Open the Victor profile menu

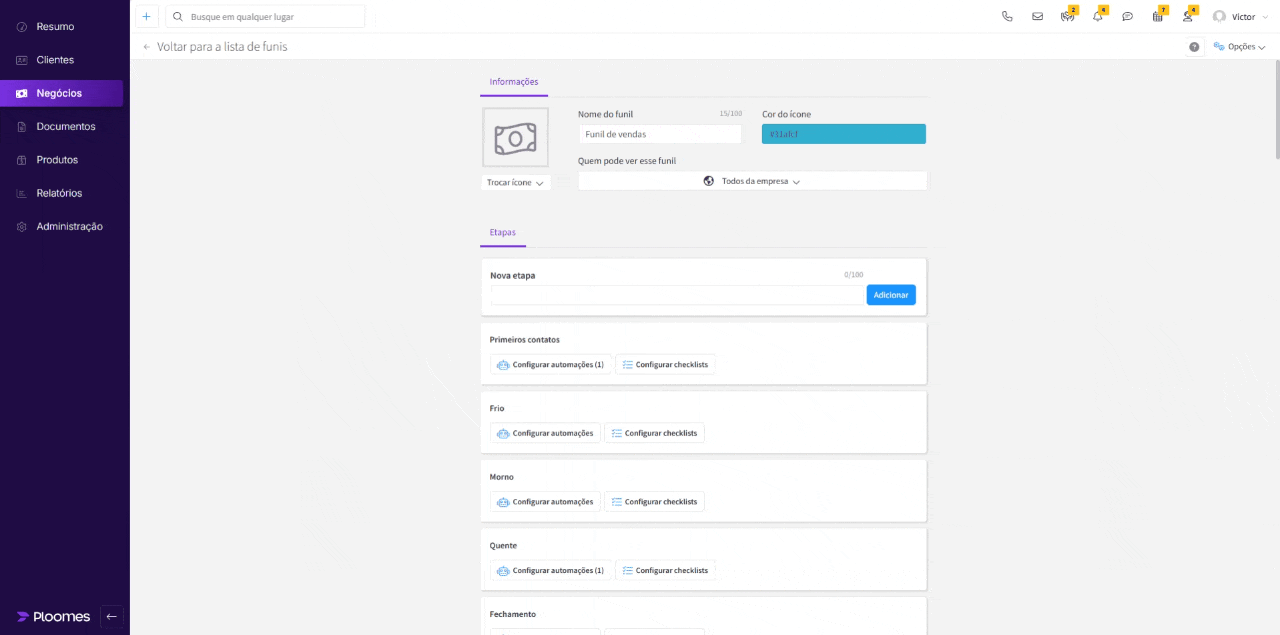click(1241, 16)
